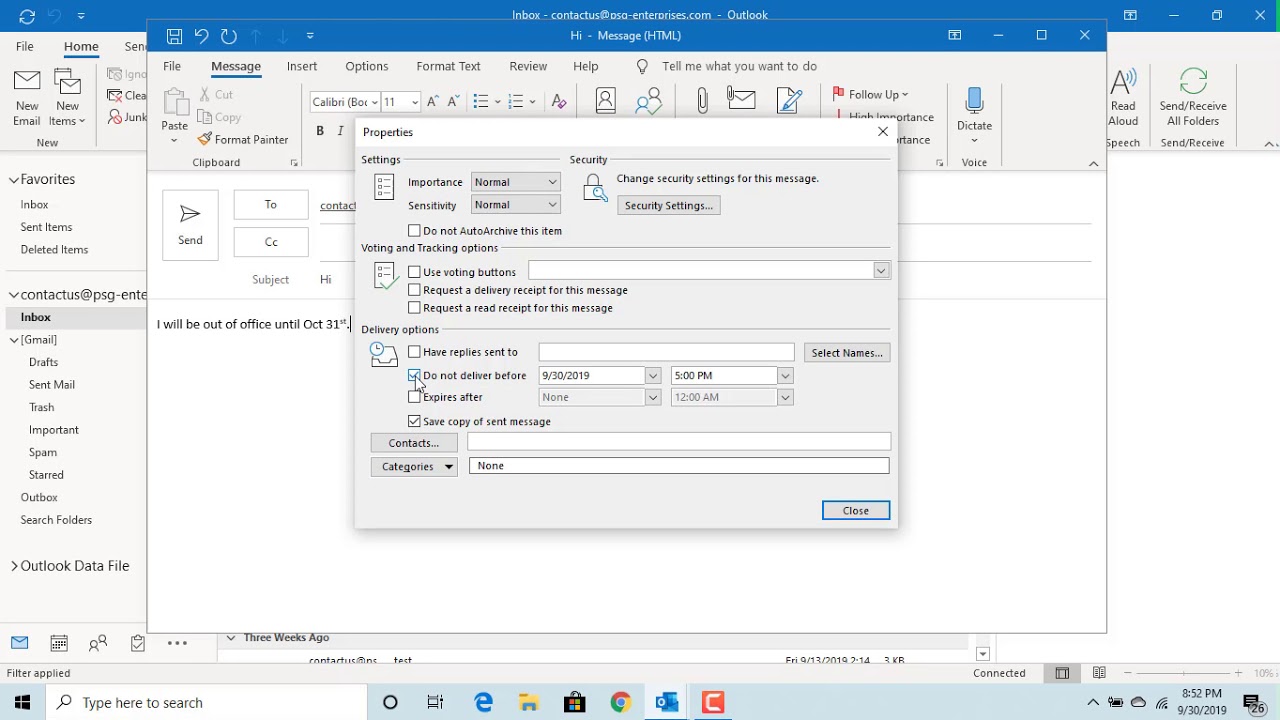
Task: Enable Expires after checkbox
Action: (414, 397)
